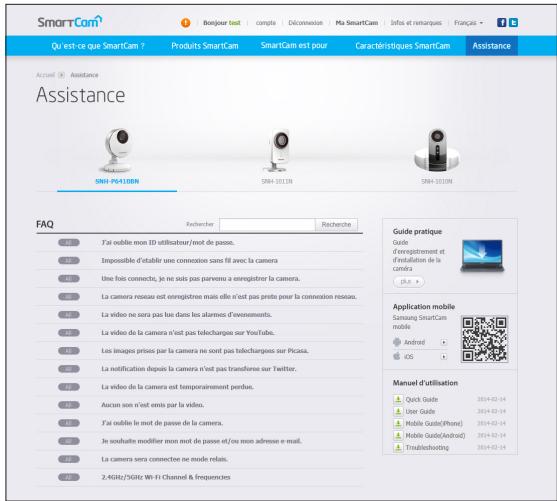
Task: Open the Produits SmartCam menu
Action: (205, 46)
